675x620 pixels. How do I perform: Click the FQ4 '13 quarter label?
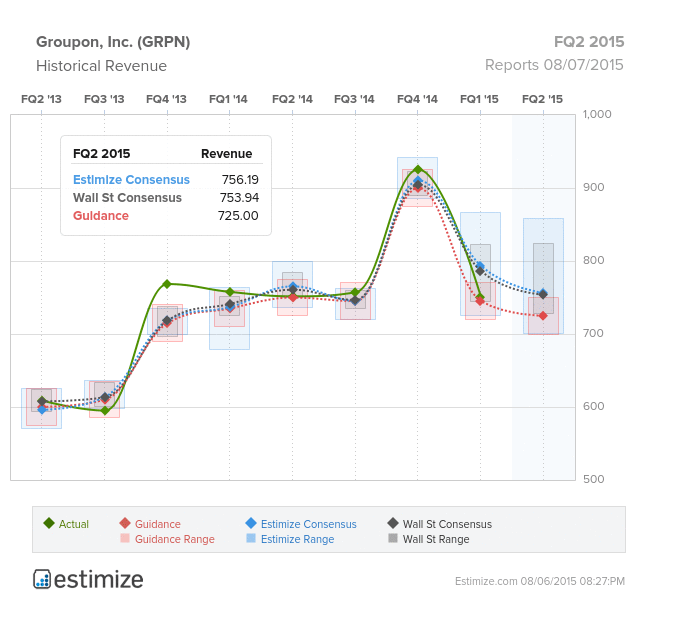(167, 99)
